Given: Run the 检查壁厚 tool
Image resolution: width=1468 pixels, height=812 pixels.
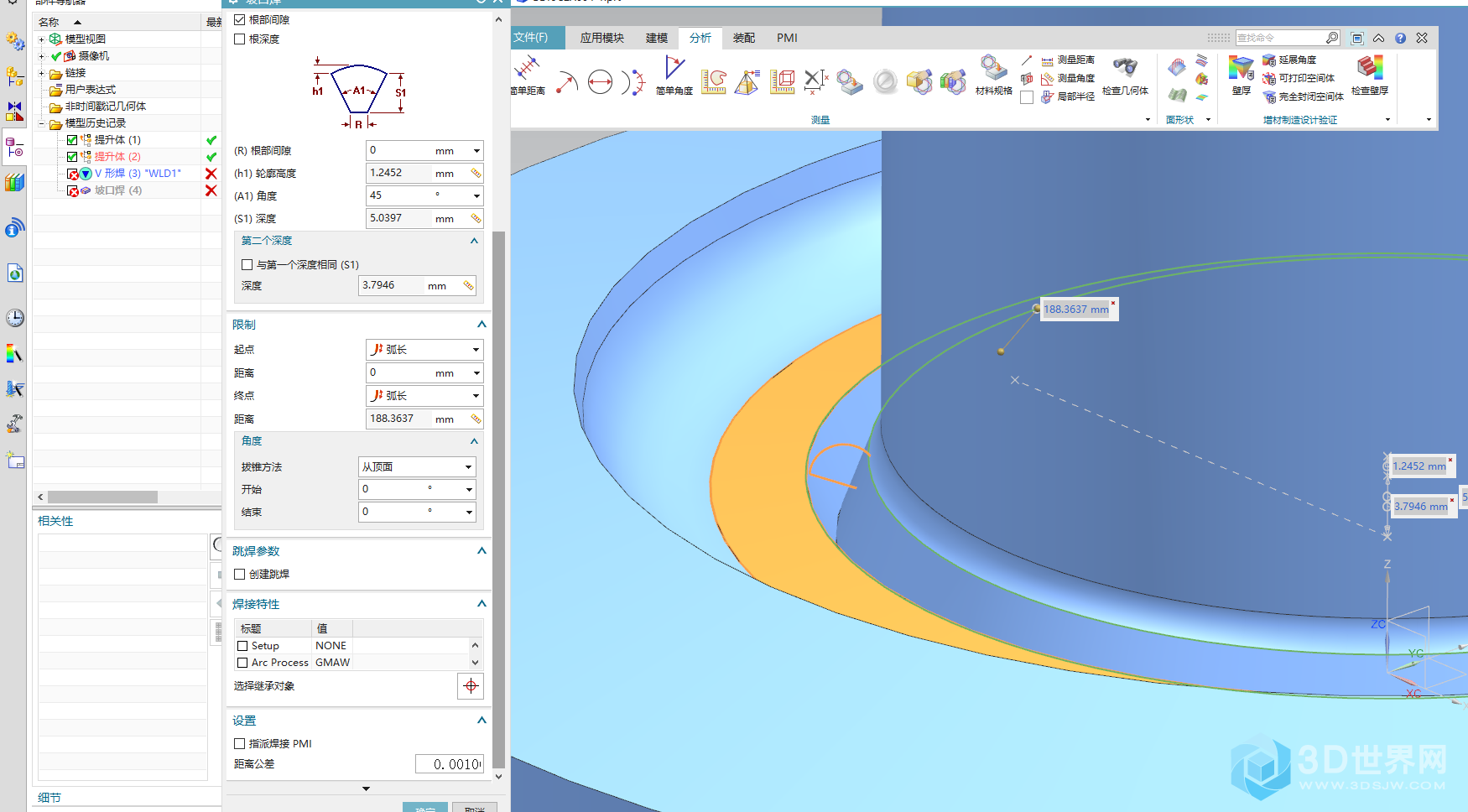Looking at the screenshot, I should click(1370, 75).
